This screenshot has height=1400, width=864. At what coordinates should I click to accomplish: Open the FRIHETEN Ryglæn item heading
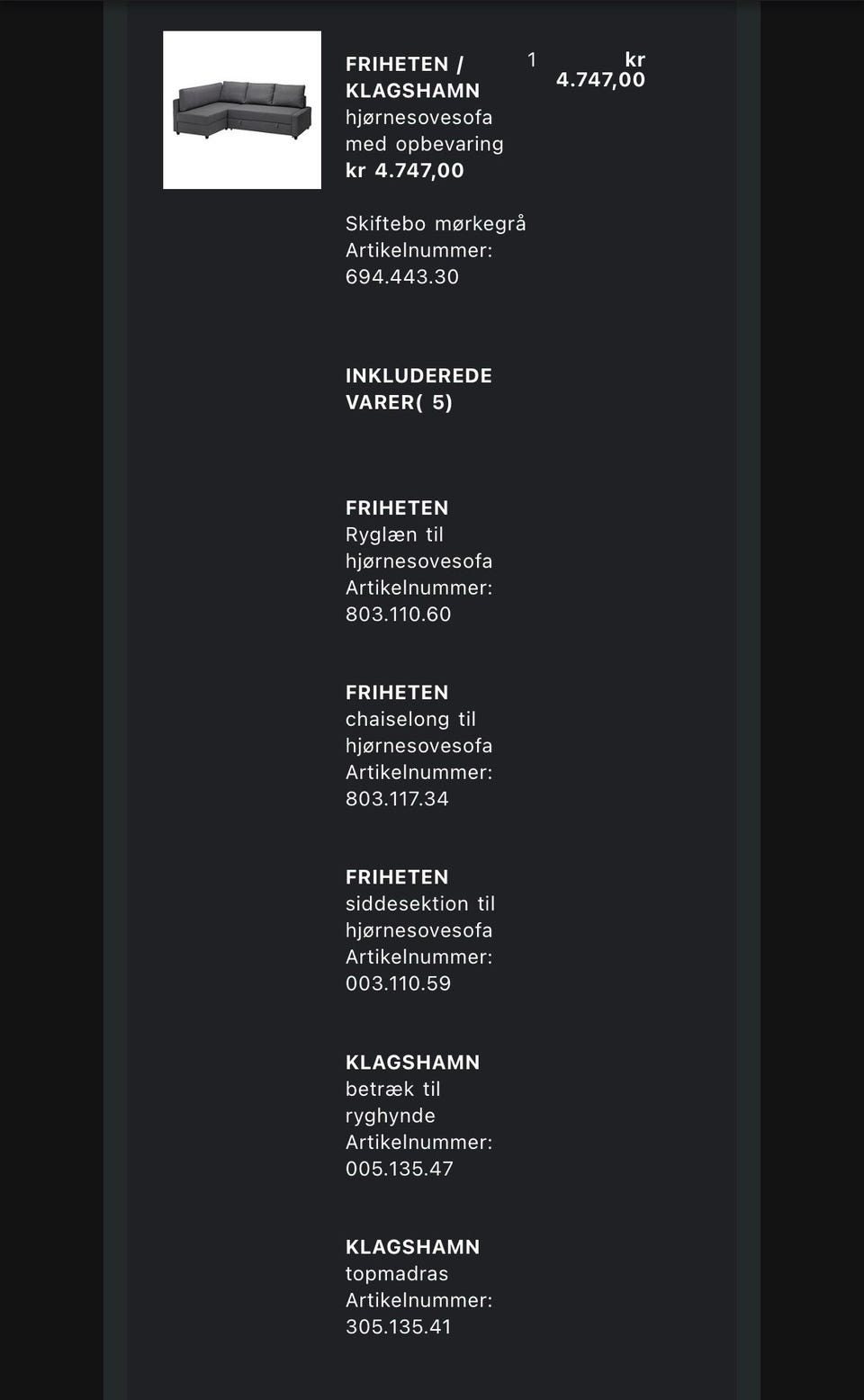pyautogui.click(x=396, y=507)
